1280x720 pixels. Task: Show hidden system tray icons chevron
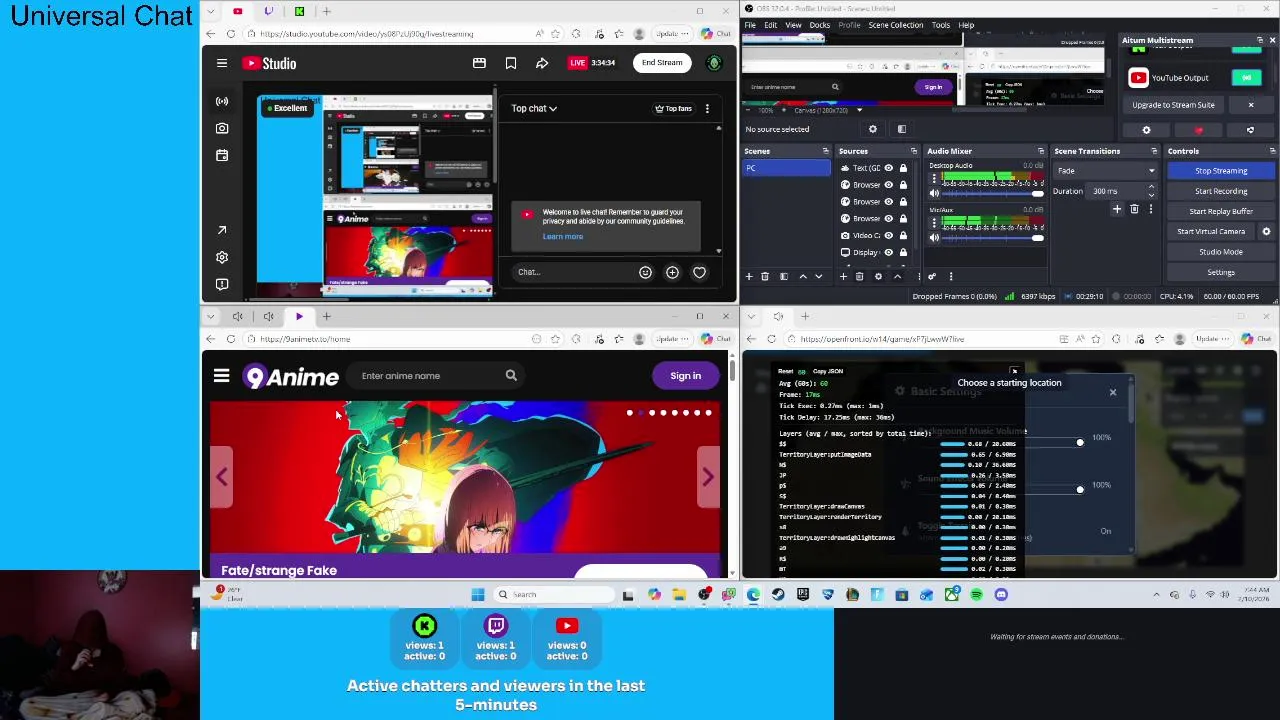pos(1157,594)
